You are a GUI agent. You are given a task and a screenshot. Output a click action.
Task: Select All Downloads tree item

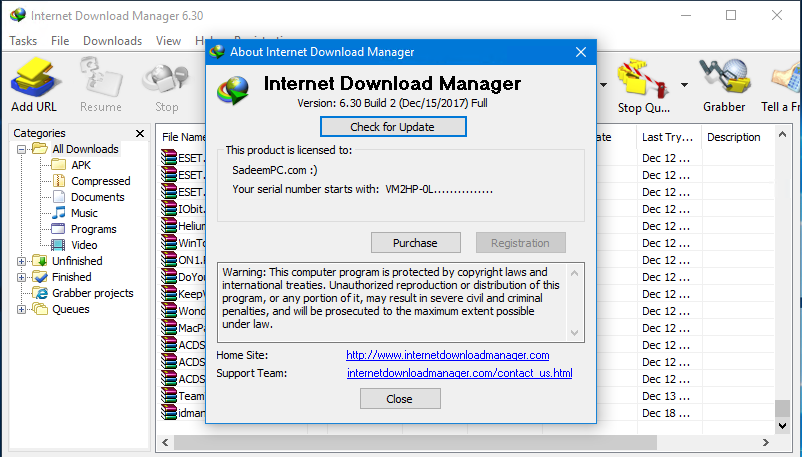85,149
